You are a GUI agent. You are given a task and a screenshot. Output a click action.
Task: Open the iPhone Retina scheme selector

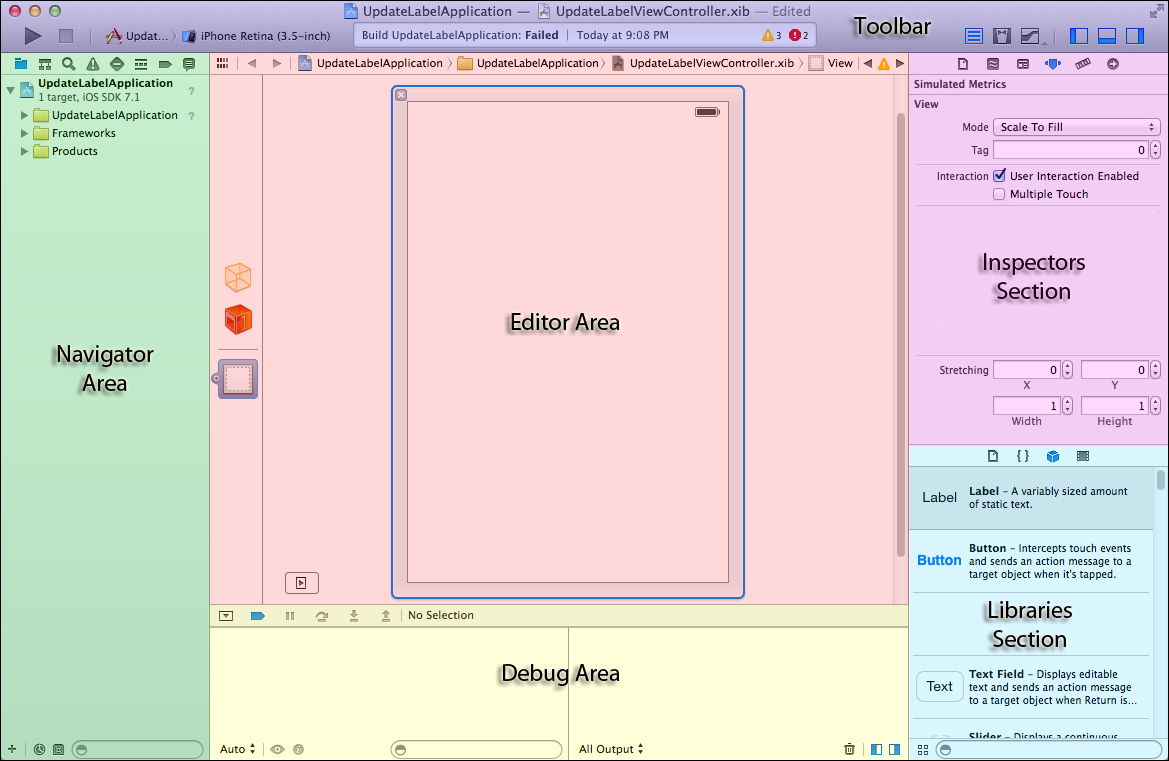[x=257, y=34]
